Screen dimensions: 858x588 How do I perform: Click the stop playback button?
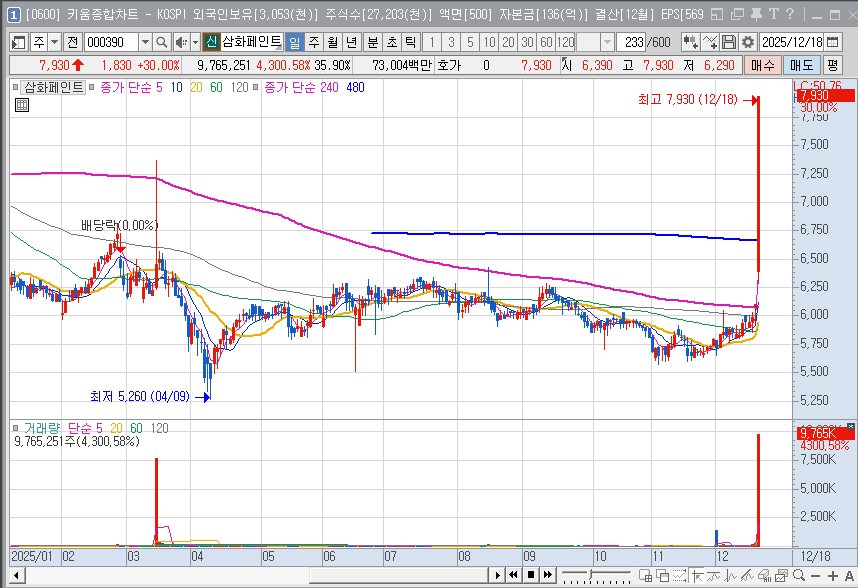coord(530,575)
